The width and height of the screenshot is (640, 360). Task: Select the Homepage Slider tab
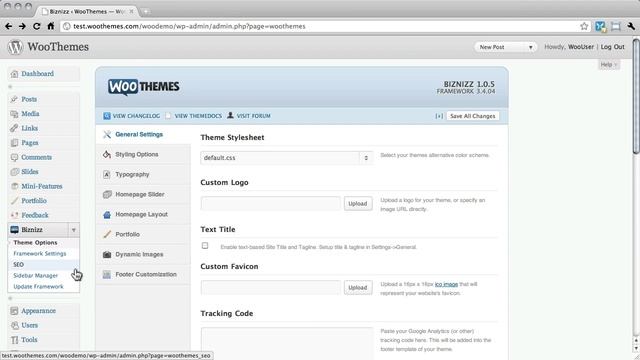click(x=143, y=194)
